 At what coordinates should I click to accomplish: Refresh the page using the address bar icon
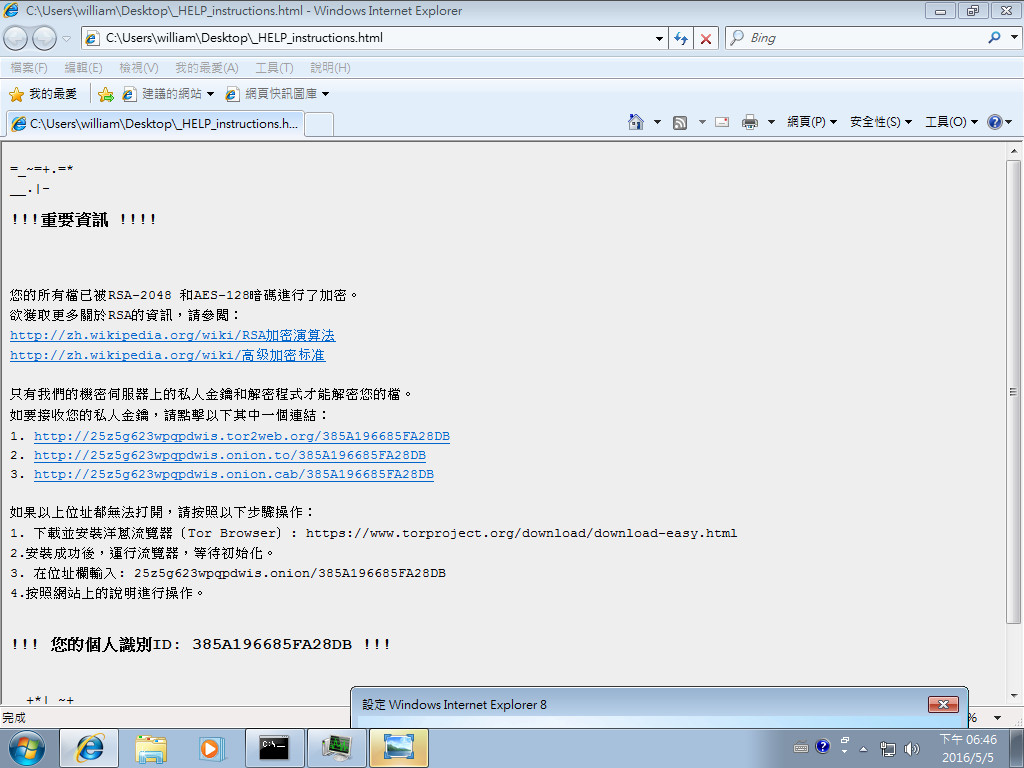click(681, 38)
